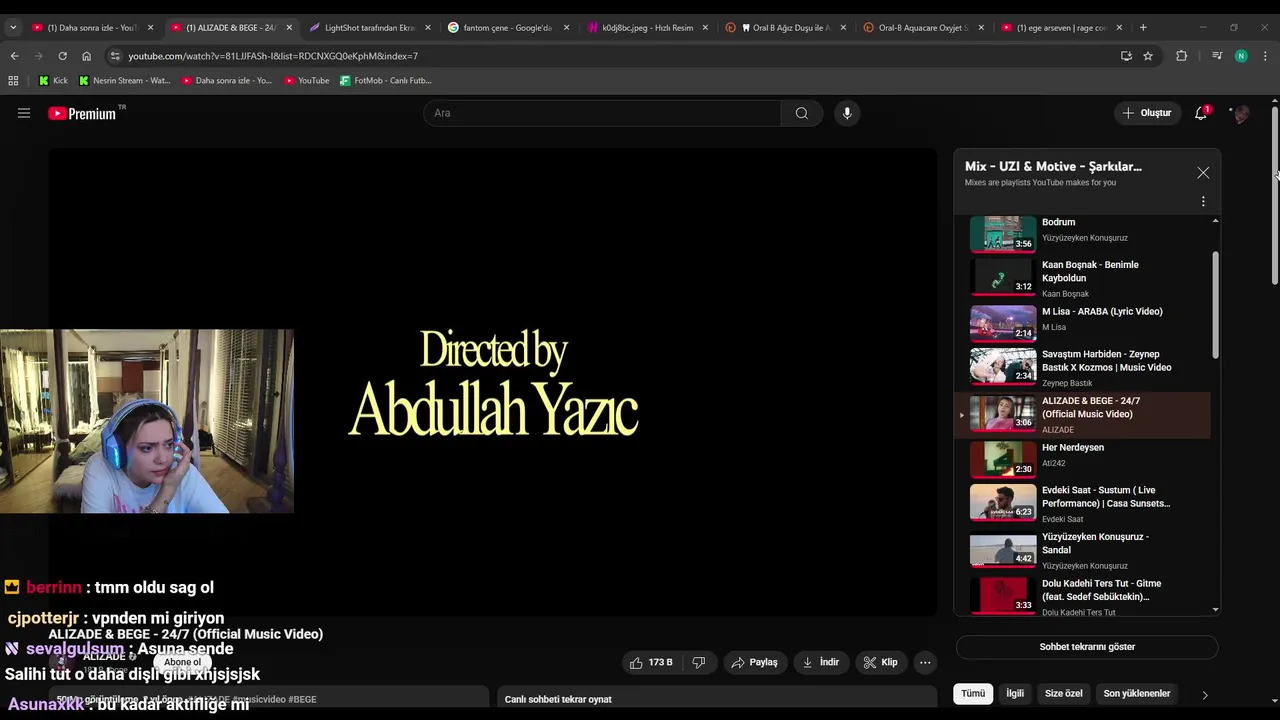Click the address bar URL
1280x720 pixels.
coord(273,56)
